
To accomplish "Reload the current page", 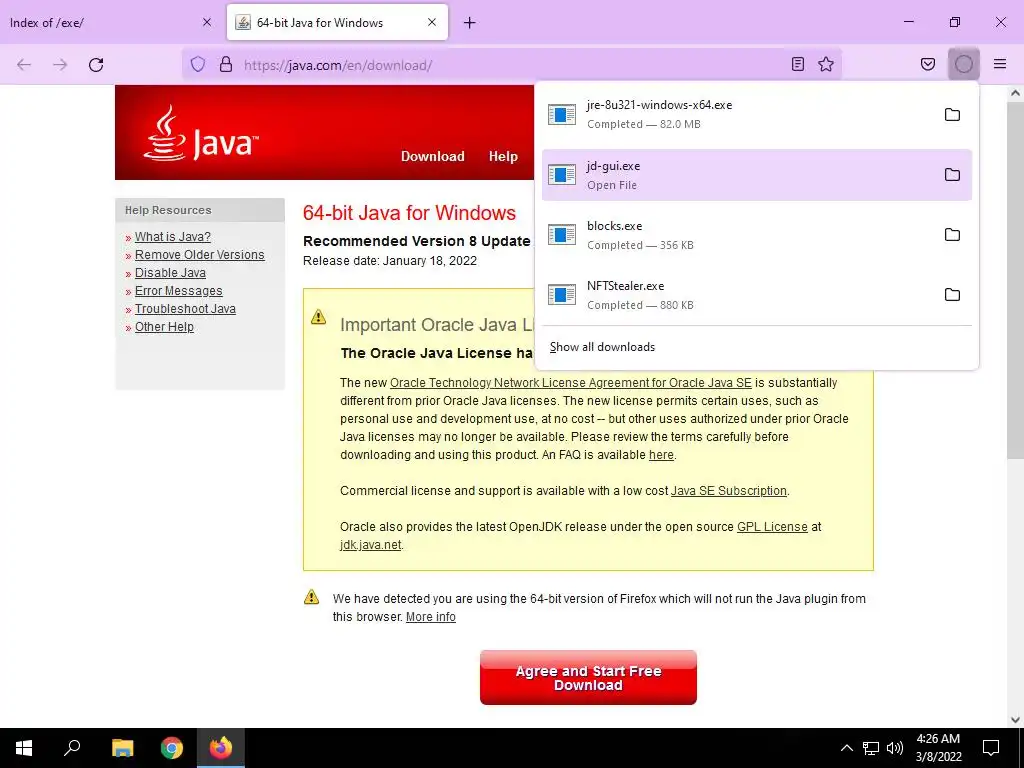I will 96,65.
